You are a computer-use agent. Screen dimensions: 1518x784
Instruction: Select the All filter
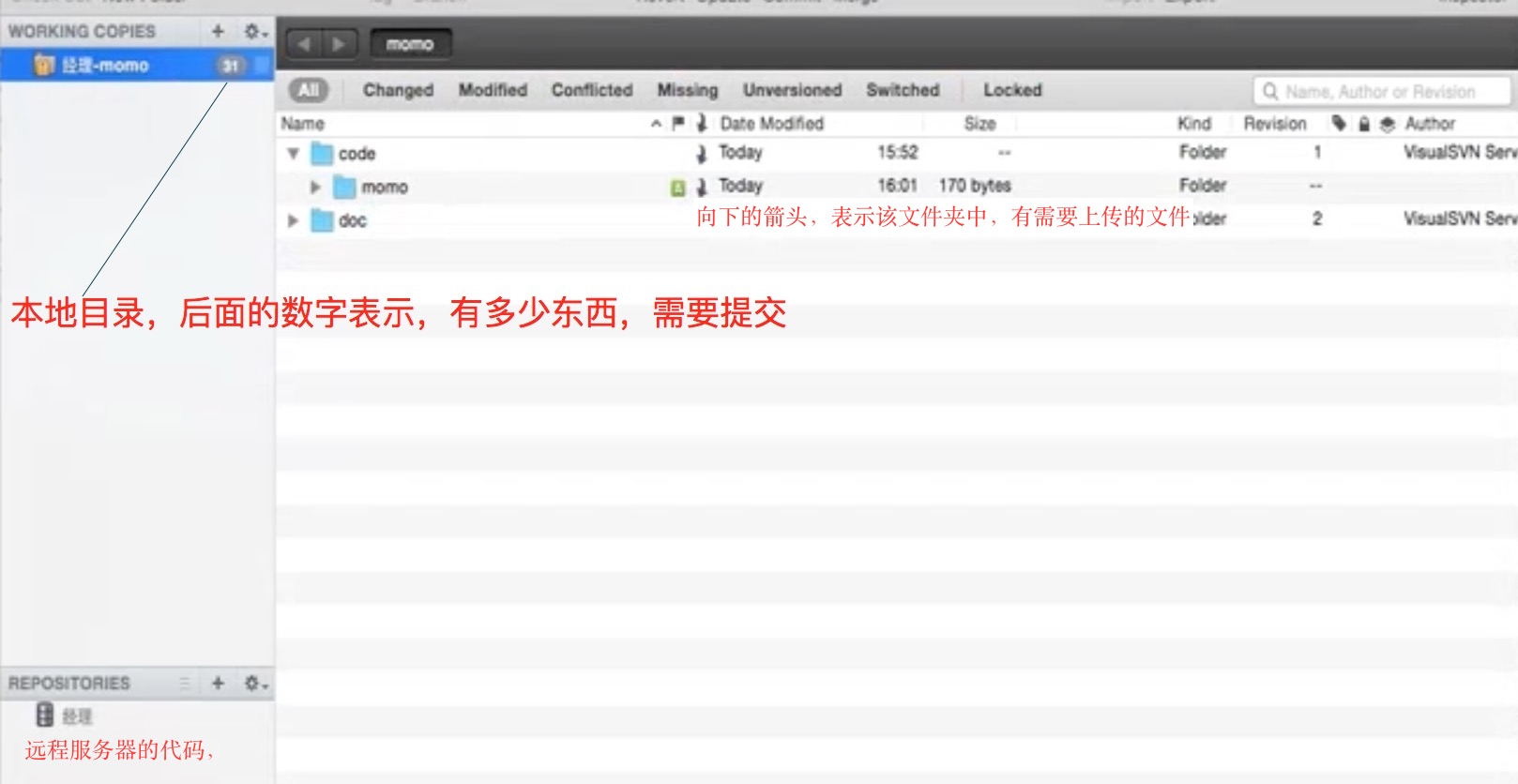pos(309,90)
